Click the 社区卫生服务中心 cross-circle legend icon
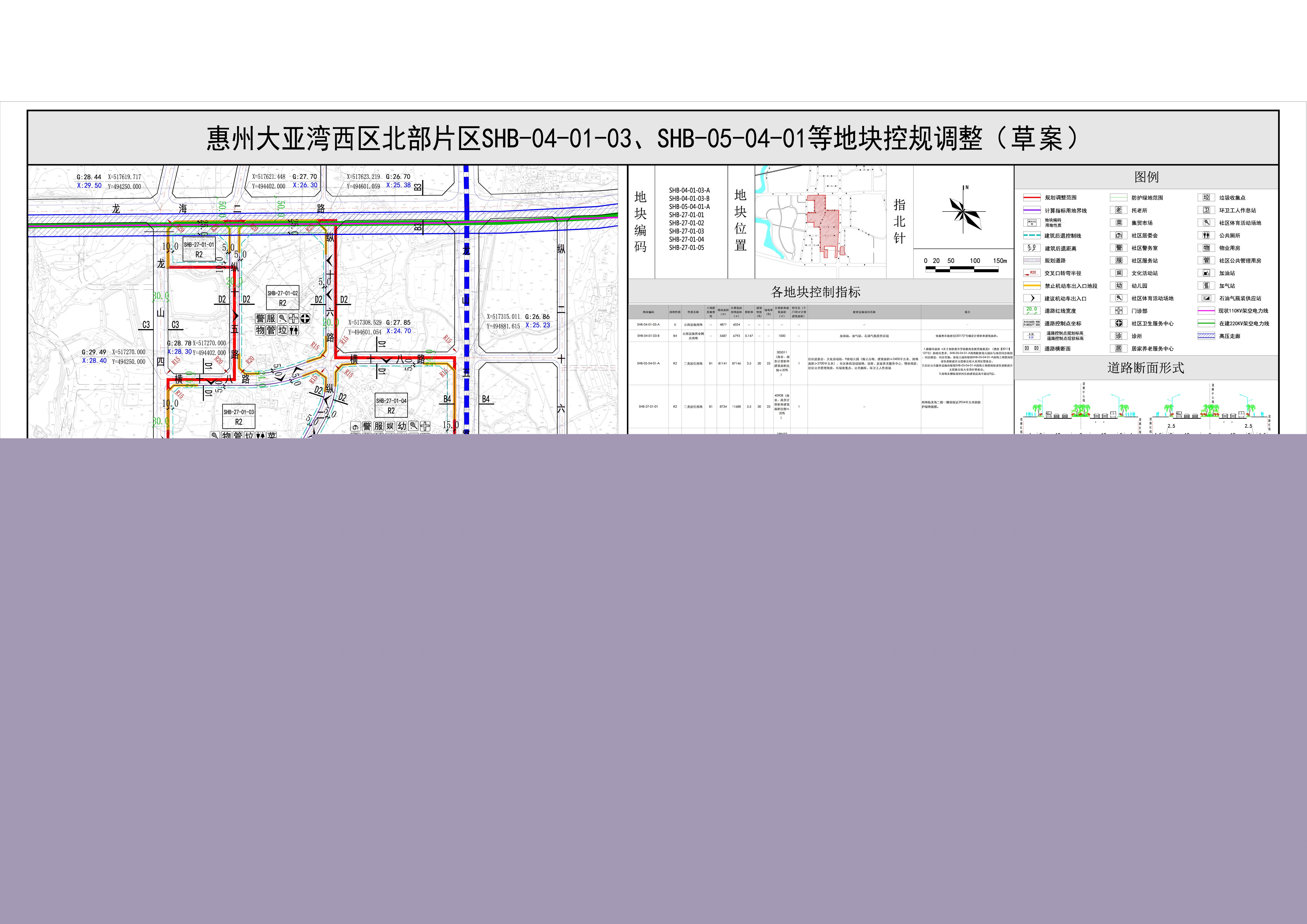Image resolution: width=1307 pixels, height=924 pixels. (1119, 323)
